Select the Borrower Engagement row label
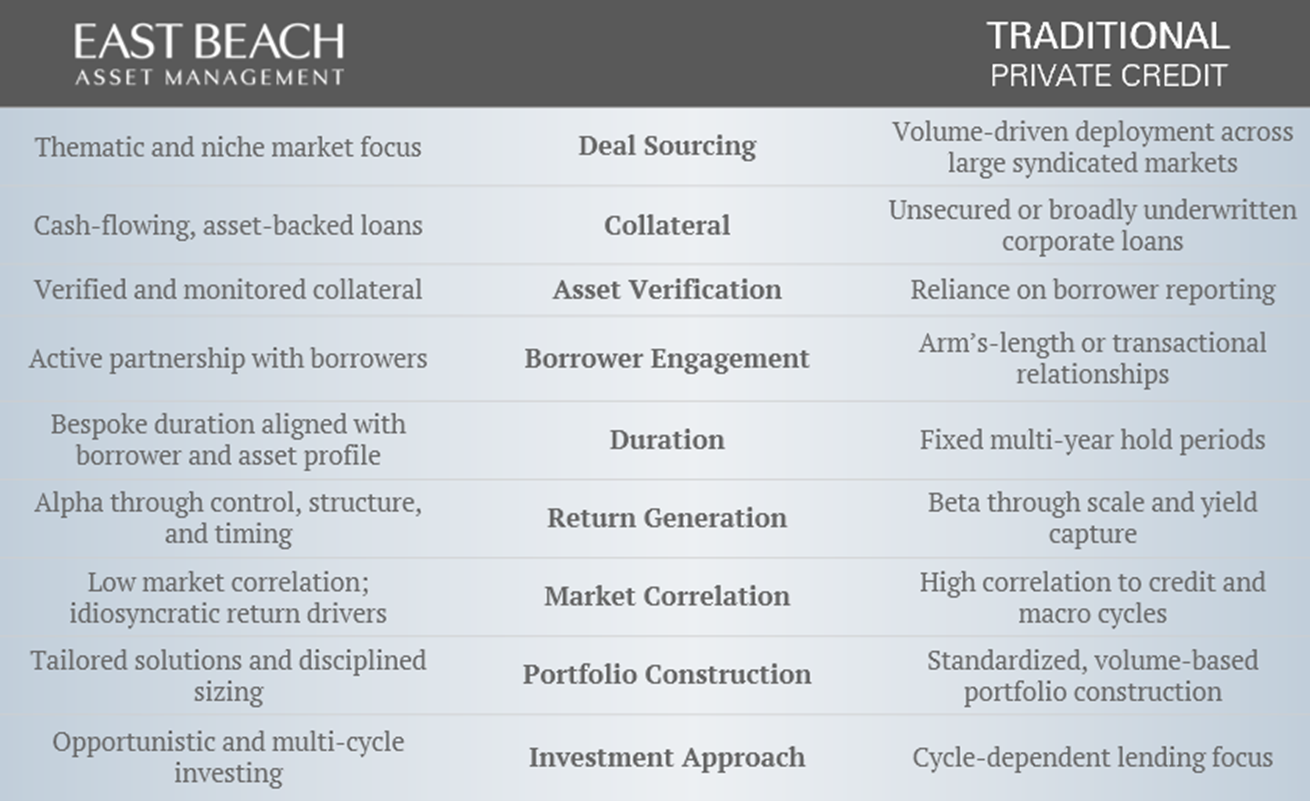The width and height of the screenshot is (1310, 801). pyautogui.click(x=667, y=359)
